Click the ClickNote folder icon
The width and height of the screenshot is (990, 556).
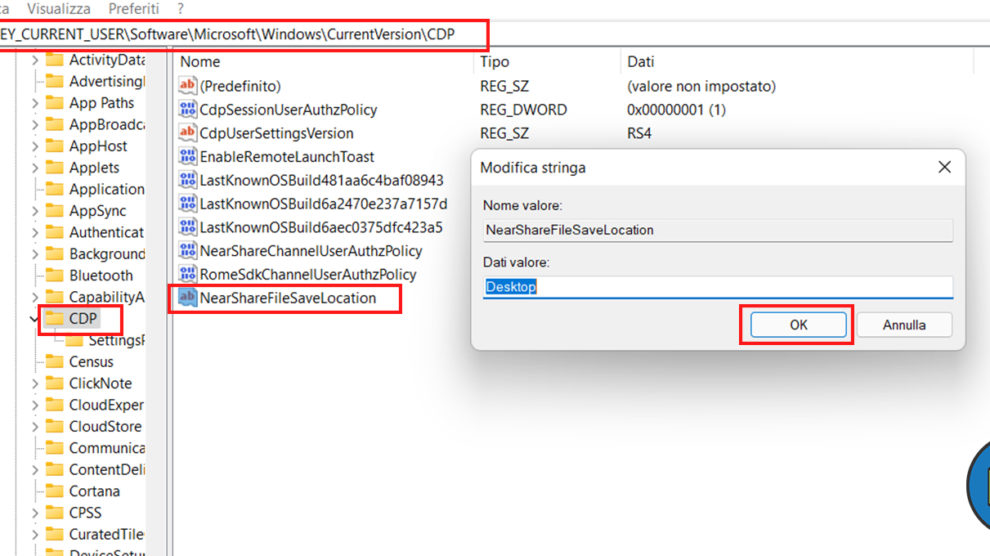click(55, 383)
